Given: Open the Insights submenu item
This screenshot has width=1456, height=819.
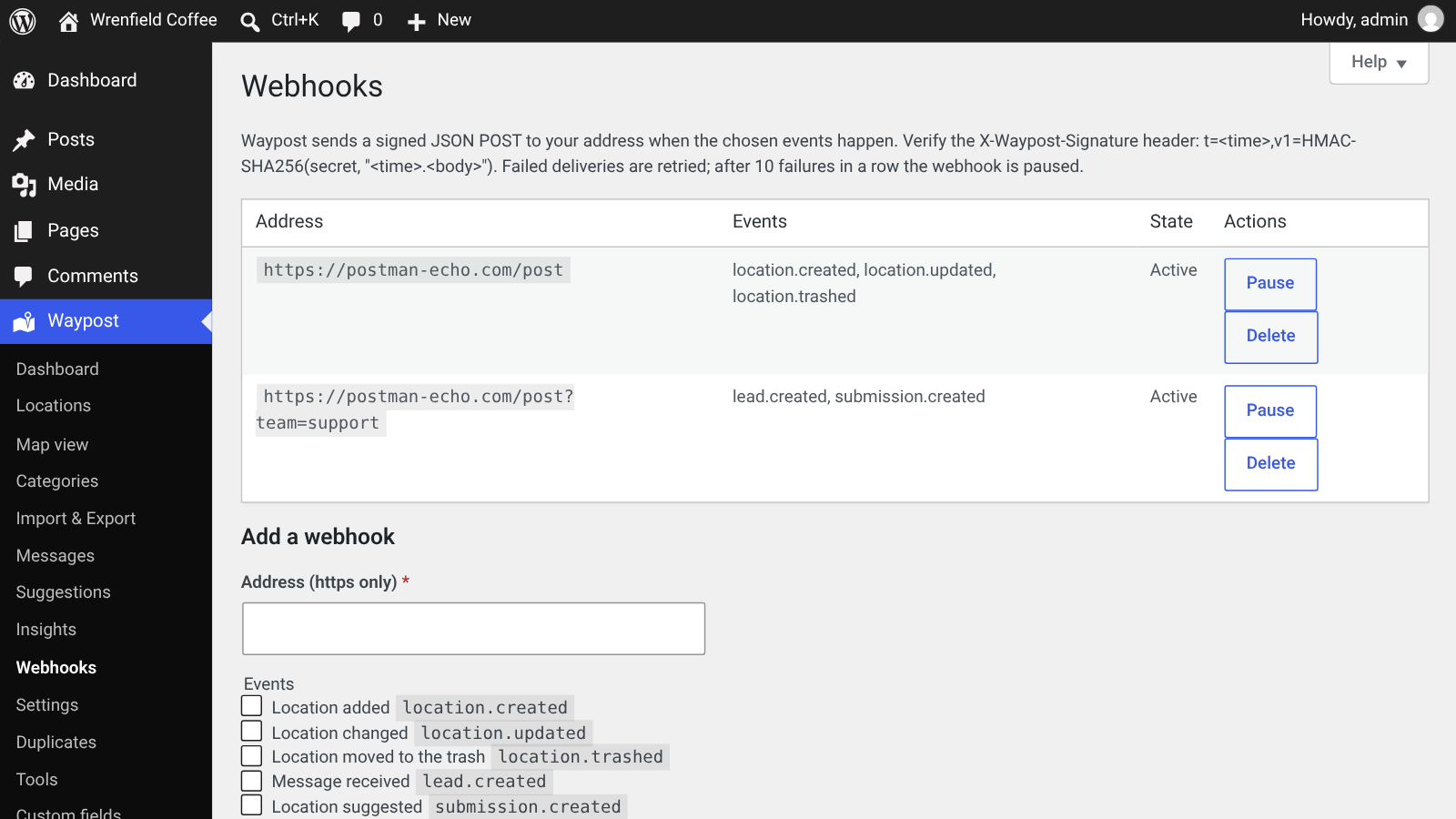Looking at the screenshot, I should pyautogui.click(x=46, y=630).
